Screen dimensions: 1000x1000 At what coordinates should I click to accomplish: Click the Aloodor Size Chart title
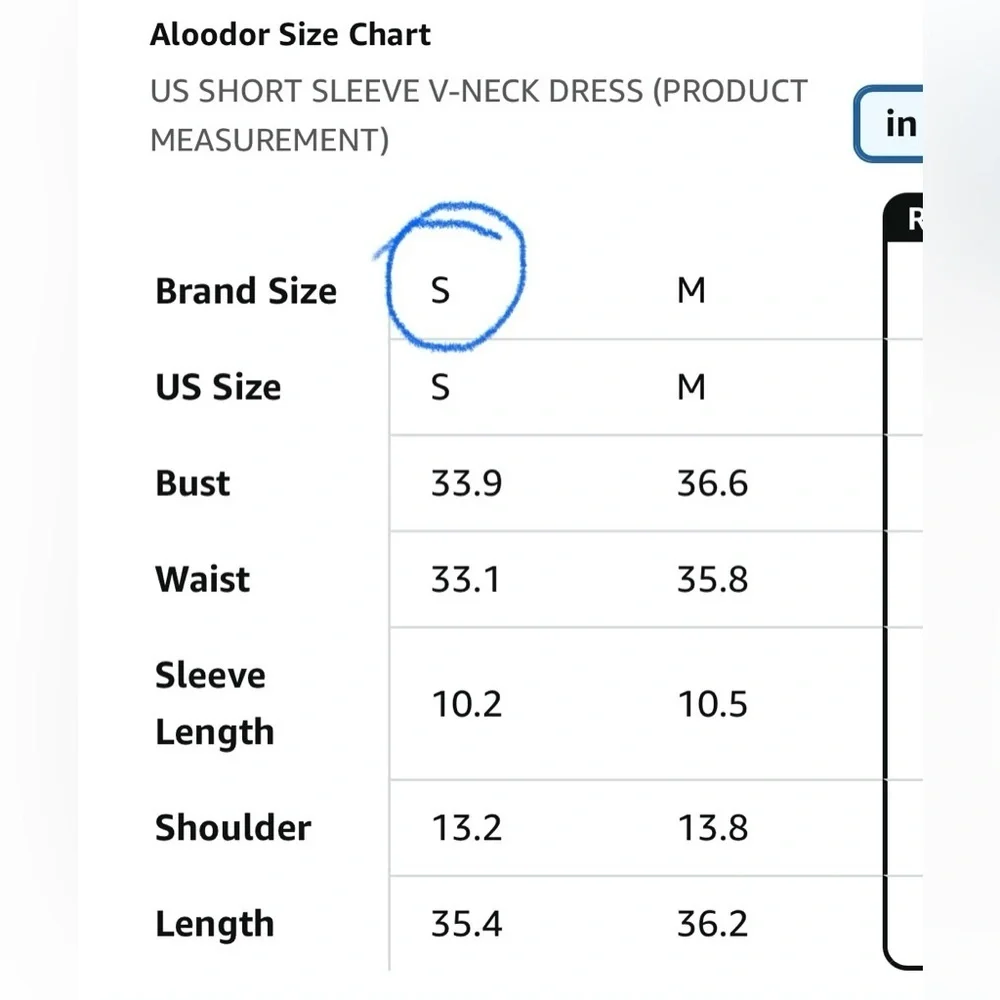(x=290, y=34)
